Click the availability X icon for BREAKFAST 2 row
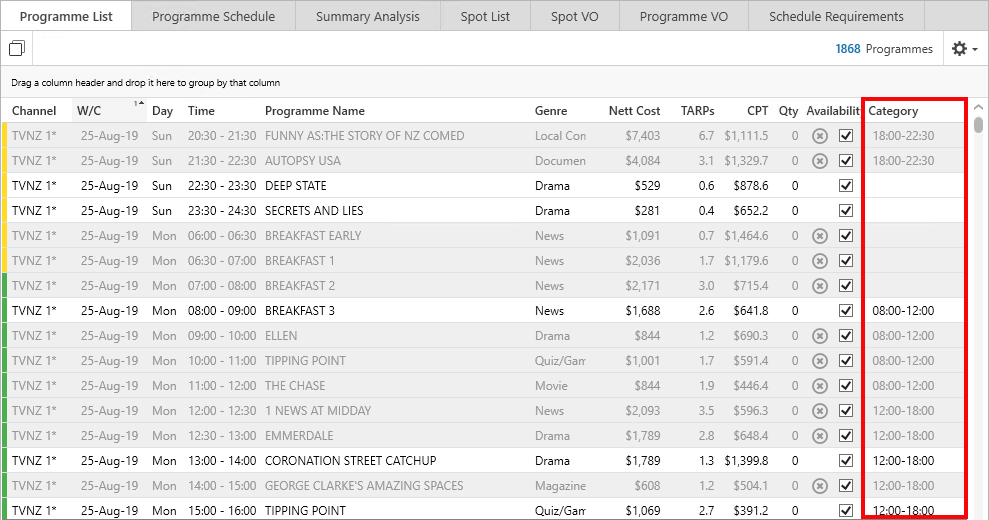 [819, 286]
